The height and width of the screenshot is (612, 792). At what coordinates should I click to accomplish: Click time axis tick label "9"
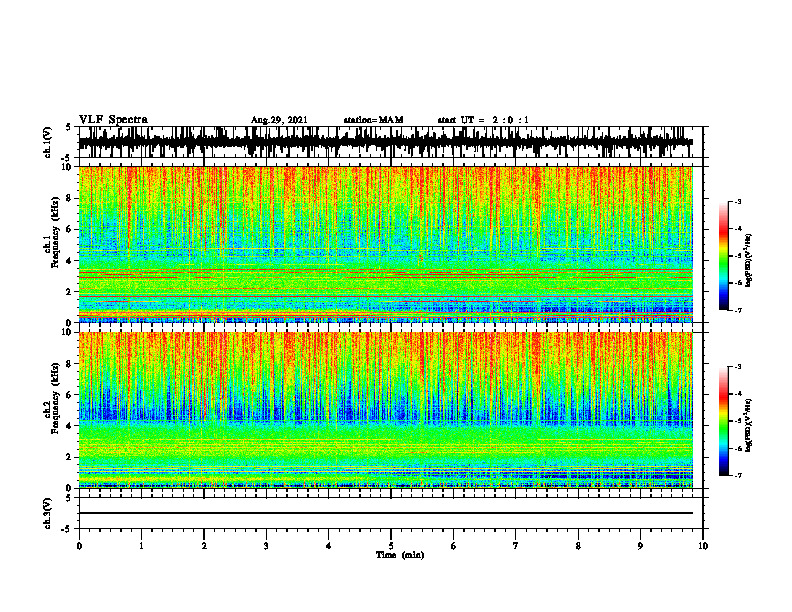[x=640, y=546]
